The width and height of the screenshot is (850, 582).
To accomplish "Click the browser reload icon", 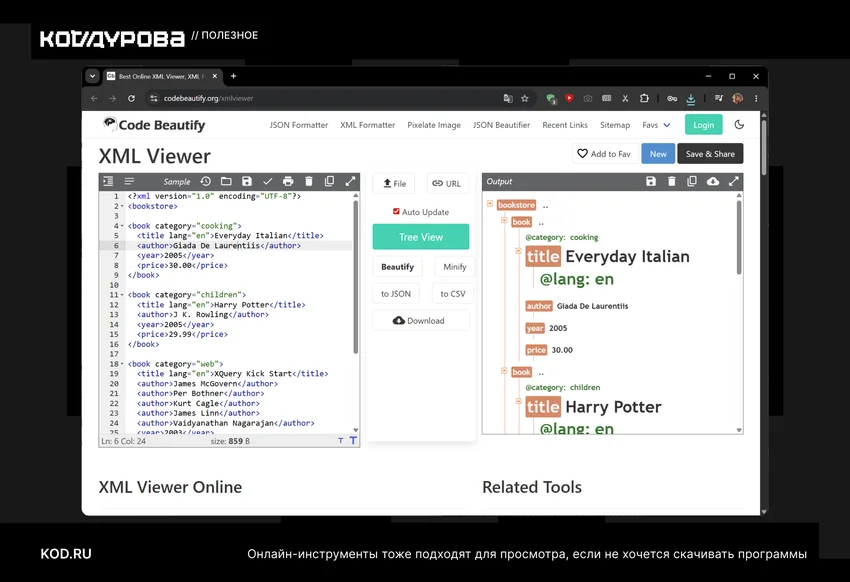I will (131, 98).
